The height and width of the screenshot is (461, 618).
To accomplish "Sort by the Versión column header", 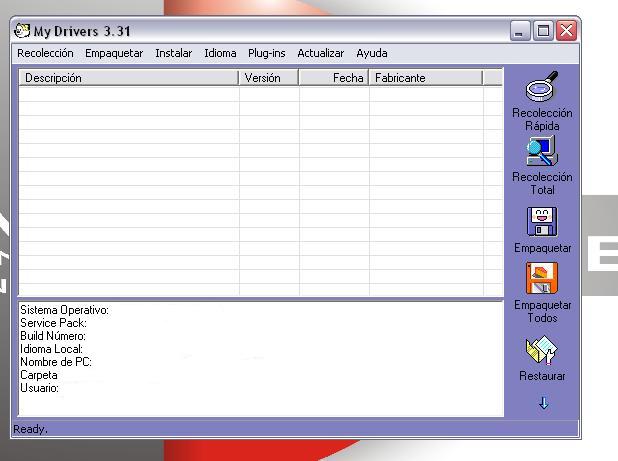I will click(x=268, y=78).
